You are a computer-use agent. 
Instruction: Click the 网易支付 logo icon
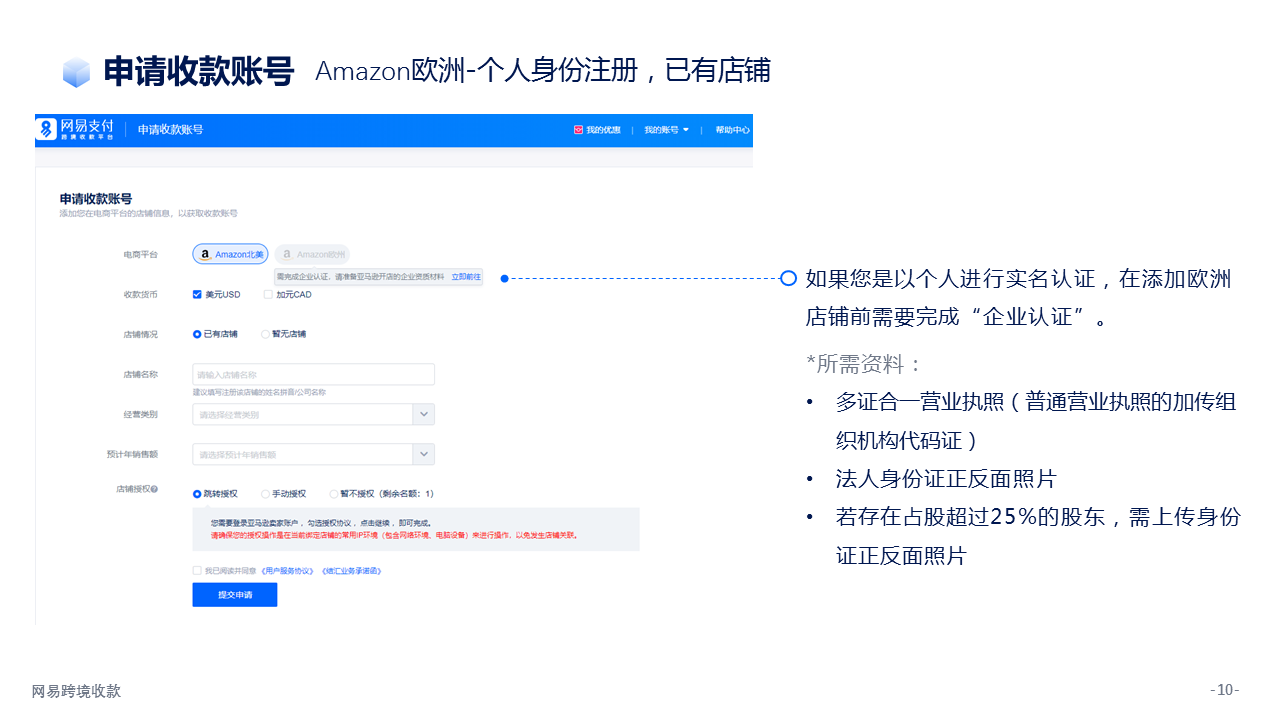pyautogui.click(x=47, y=129)
